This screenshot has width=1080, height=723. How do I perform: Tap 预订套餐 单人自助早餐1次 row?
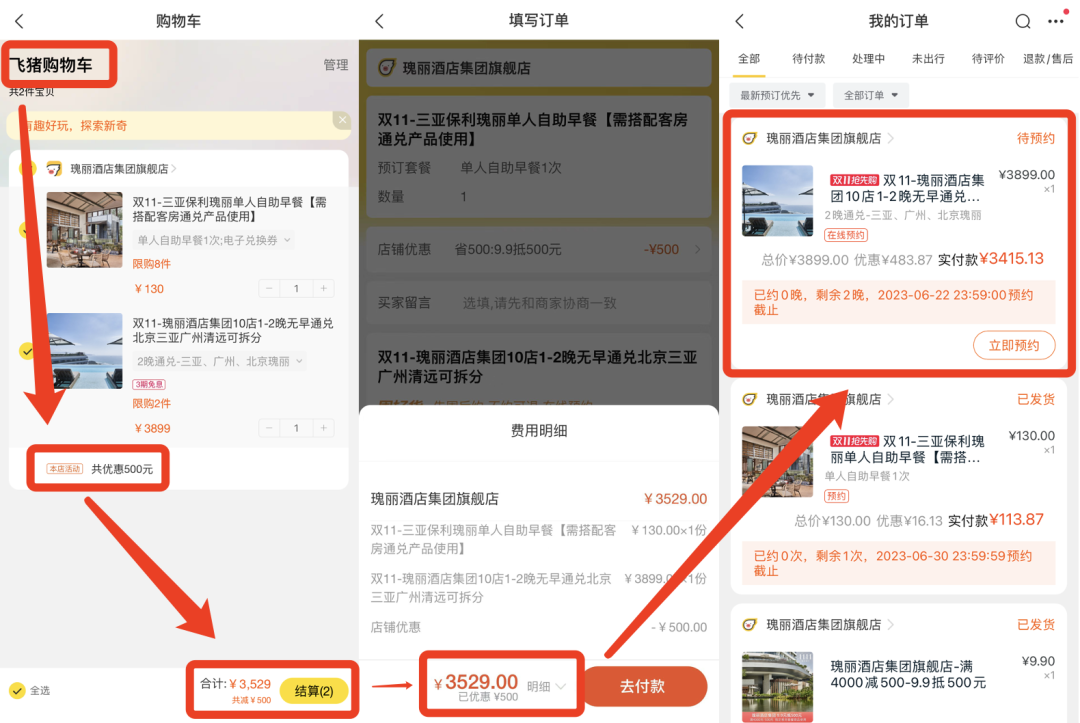(x=470, y=168)
